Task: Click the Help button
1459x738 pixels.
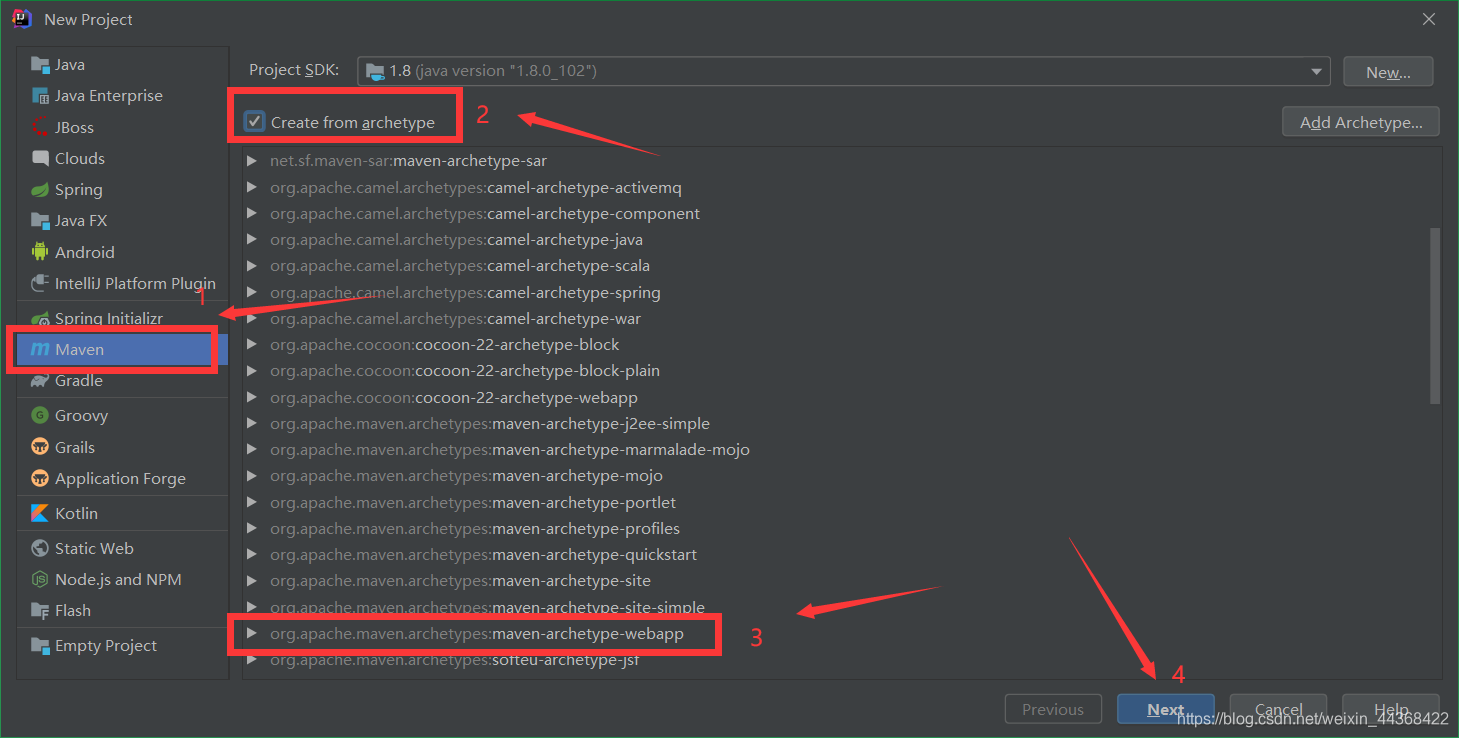Action: (x=1391, y=709)
